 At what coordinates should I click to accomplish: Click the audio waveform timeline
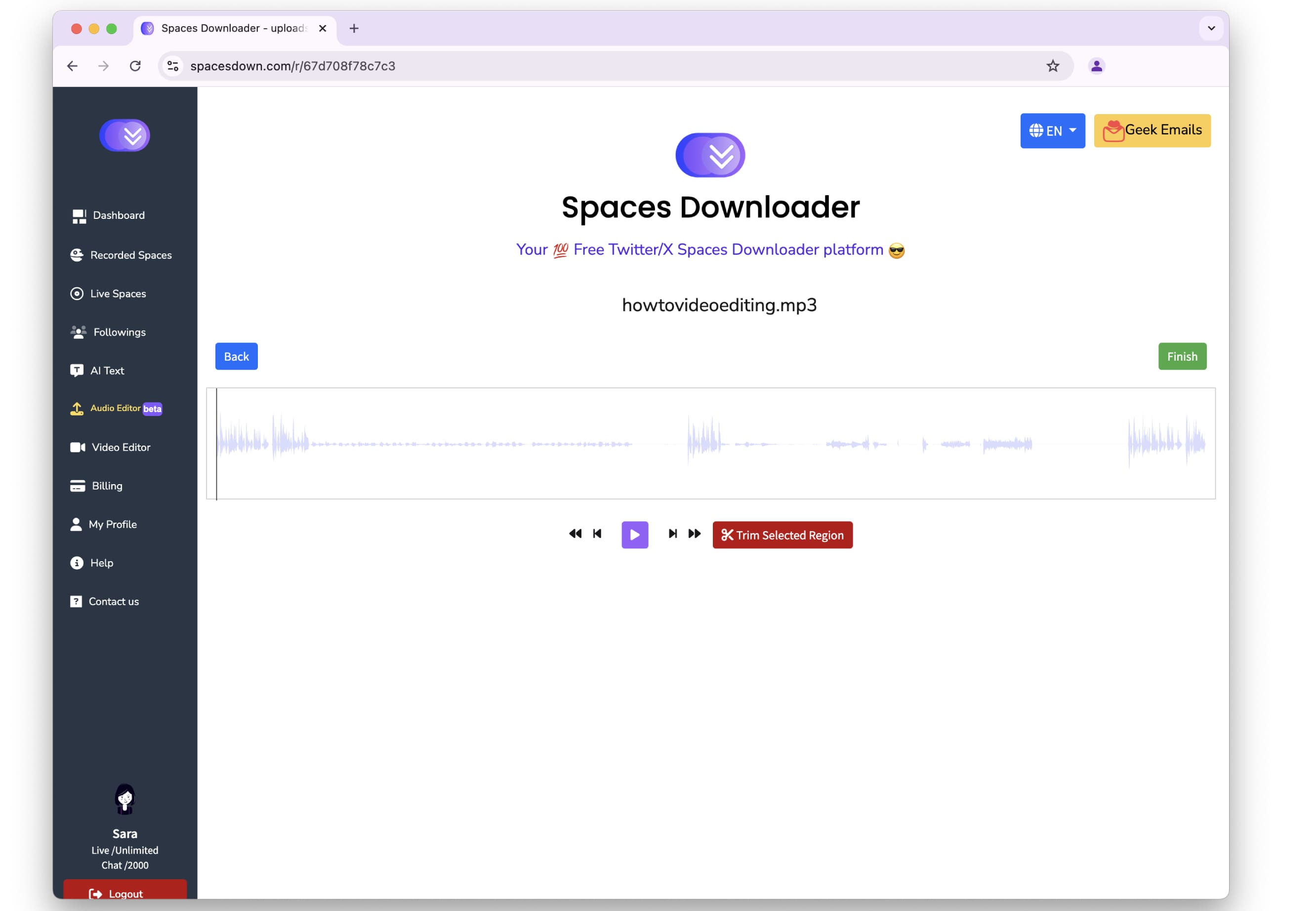click(x=710, y=444)
